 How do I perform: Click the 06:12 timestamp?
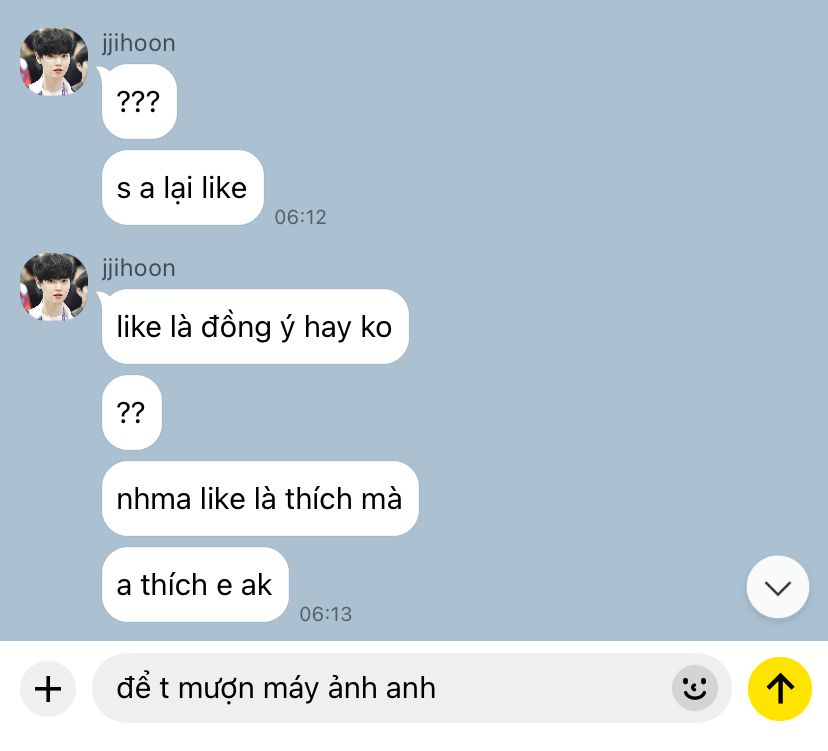click(x=300, y=217)
